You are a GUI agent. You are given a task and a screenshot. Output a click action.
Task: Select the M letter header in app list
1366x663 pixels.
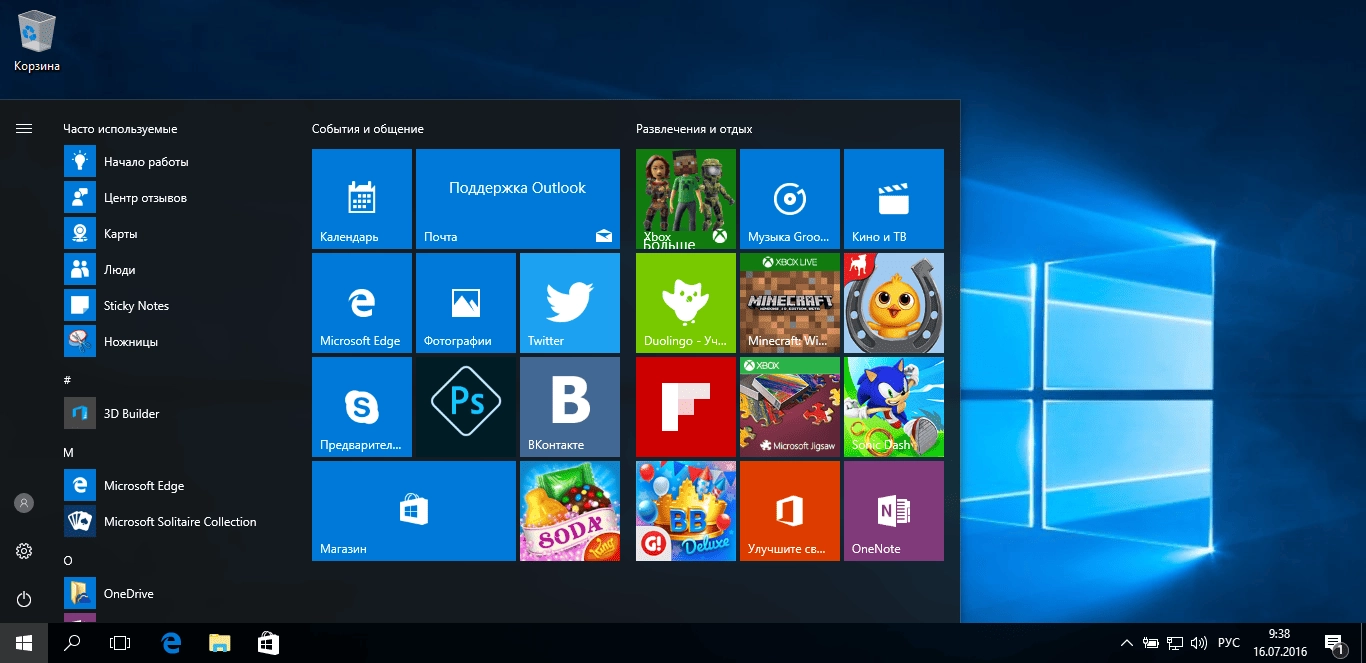pyautogui.click(x=68, y=453)
